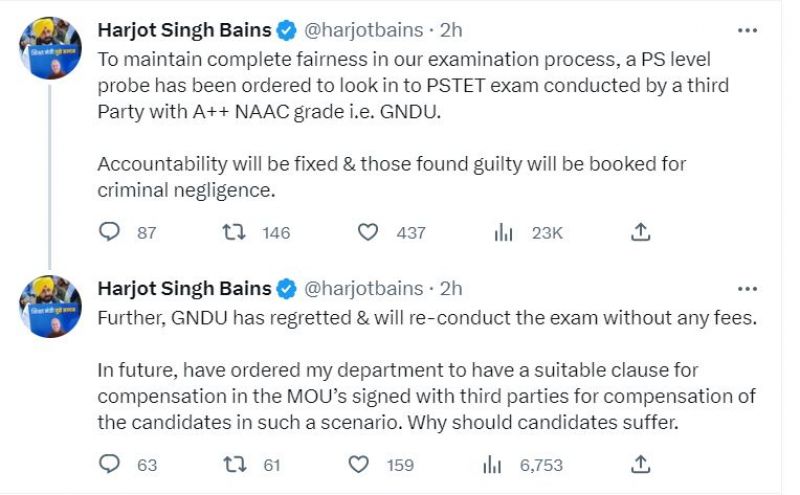Share the first tweet via share icon
Image resolution: width=800 pixels, height=495 pixels.
[640, 232]
